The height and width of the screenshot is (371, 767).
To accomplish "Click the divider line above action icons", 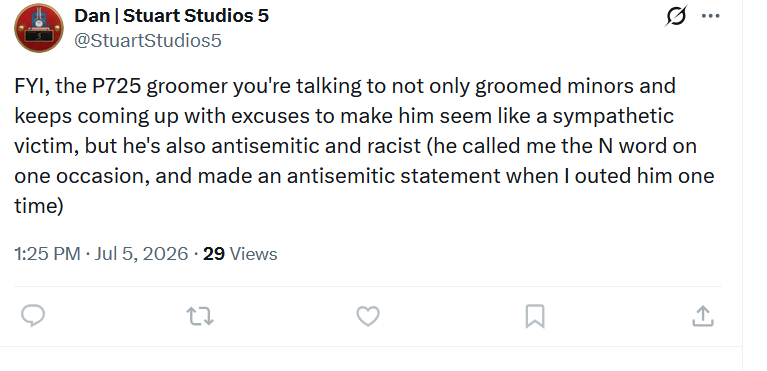I will click(x=368, y=287).
